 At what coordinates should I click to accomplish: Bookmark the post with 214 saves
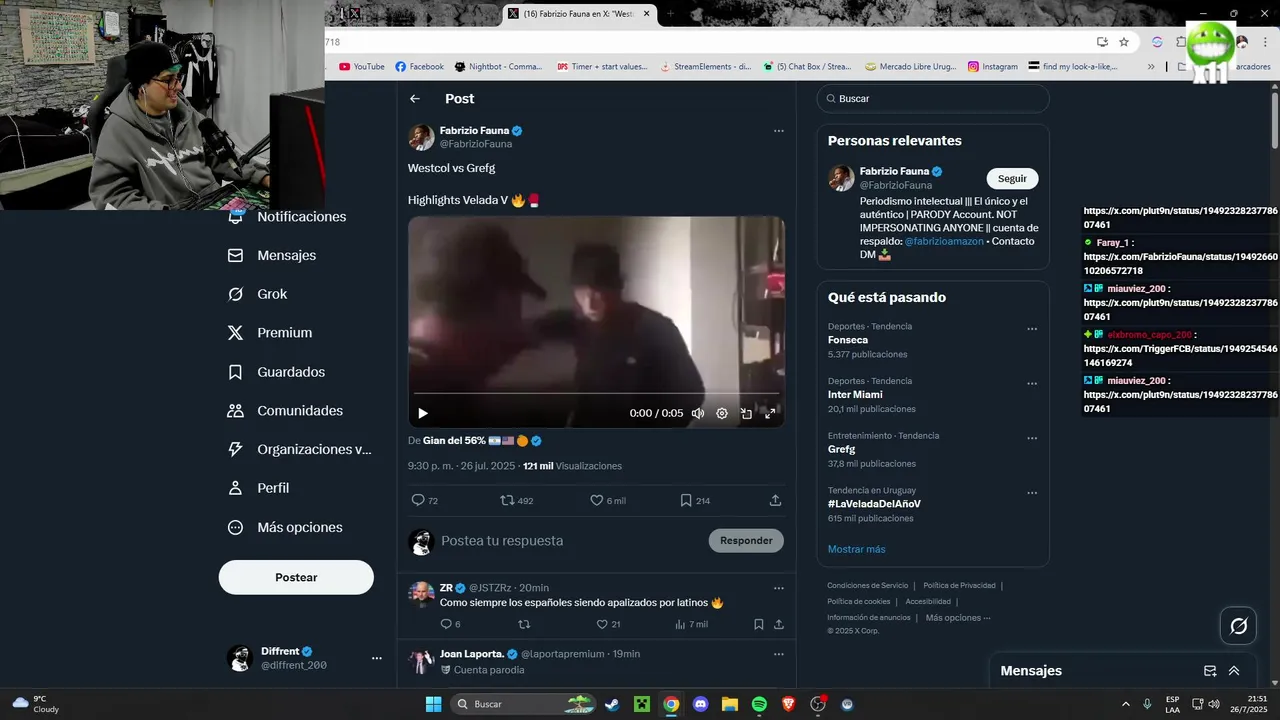click(x=686, y=500)
